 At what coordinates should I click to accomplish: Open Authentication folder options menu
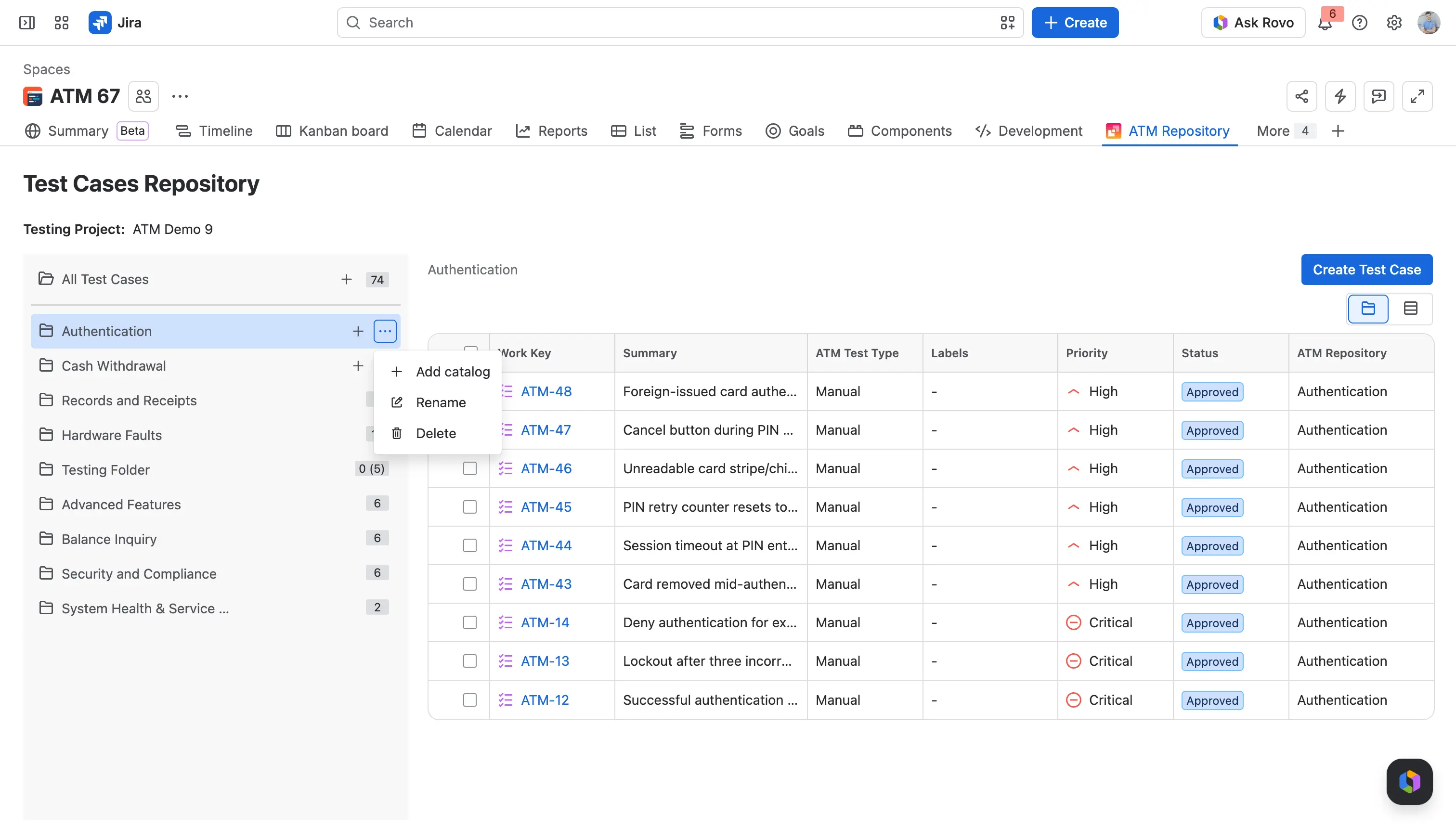tap(385, 331)
